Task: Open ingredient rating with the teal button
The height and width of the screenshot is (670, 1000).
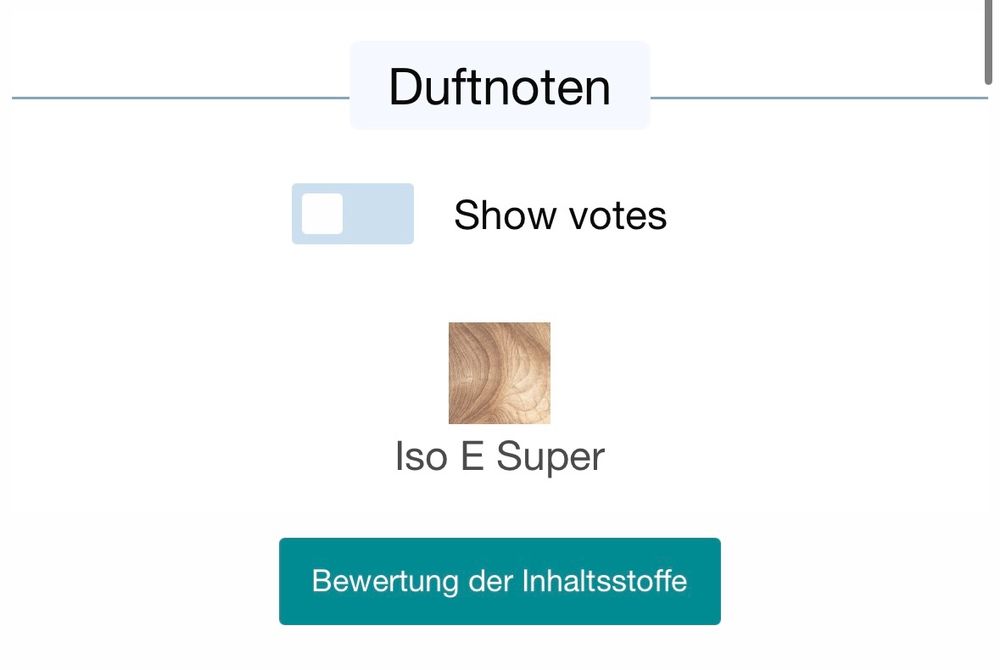Action: [499, 581]
